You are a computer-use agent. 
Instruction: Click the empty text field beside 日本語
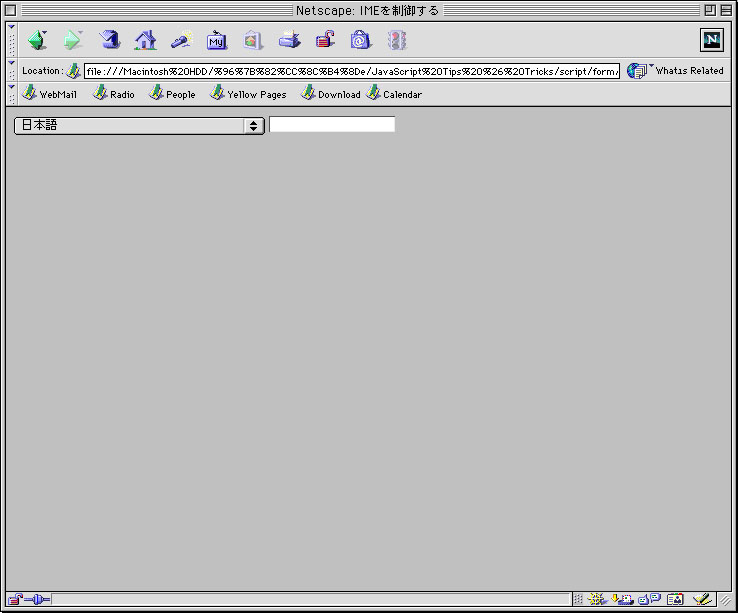coord(332,124)
